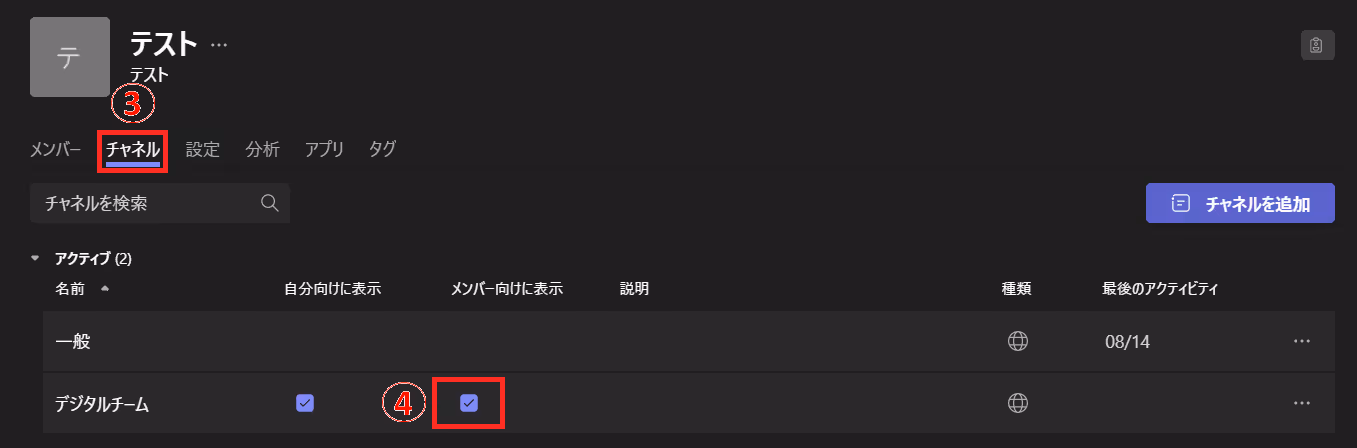1357x448 pixels.
Task: Uncheck メンバー向けに表示 for デジタルチーム
Action: point(468,403)
